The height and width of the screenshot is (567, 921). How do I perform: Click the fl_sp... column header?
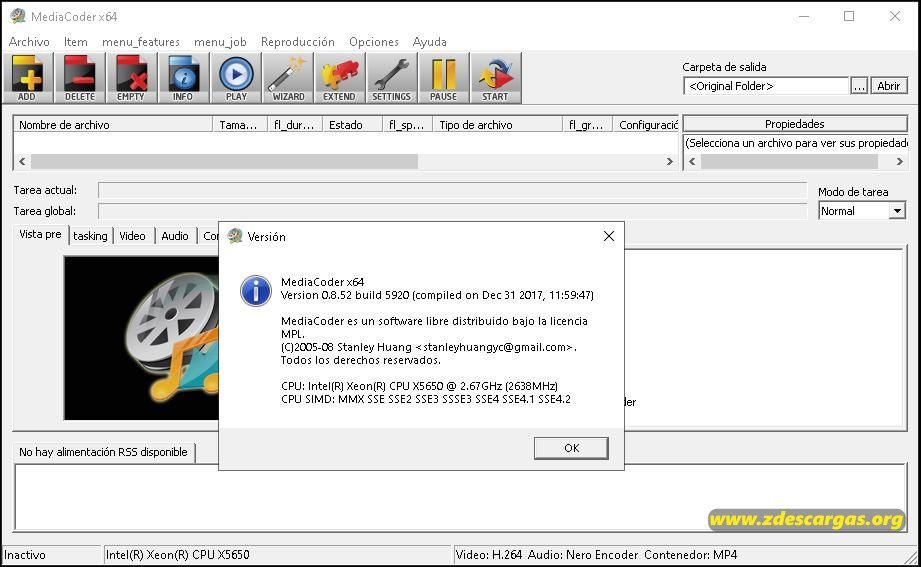click(x=407, y=125)
